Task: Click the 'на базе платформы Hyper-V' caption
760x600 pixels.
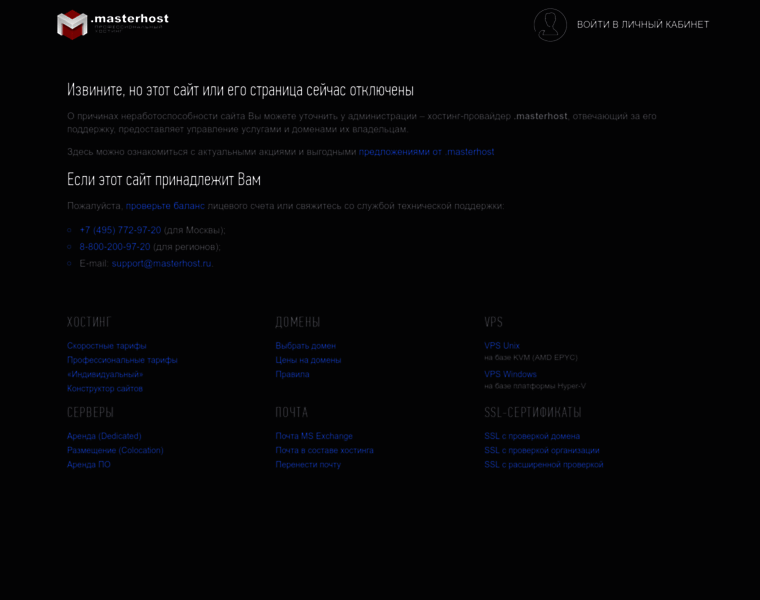Action: (535, 386)
